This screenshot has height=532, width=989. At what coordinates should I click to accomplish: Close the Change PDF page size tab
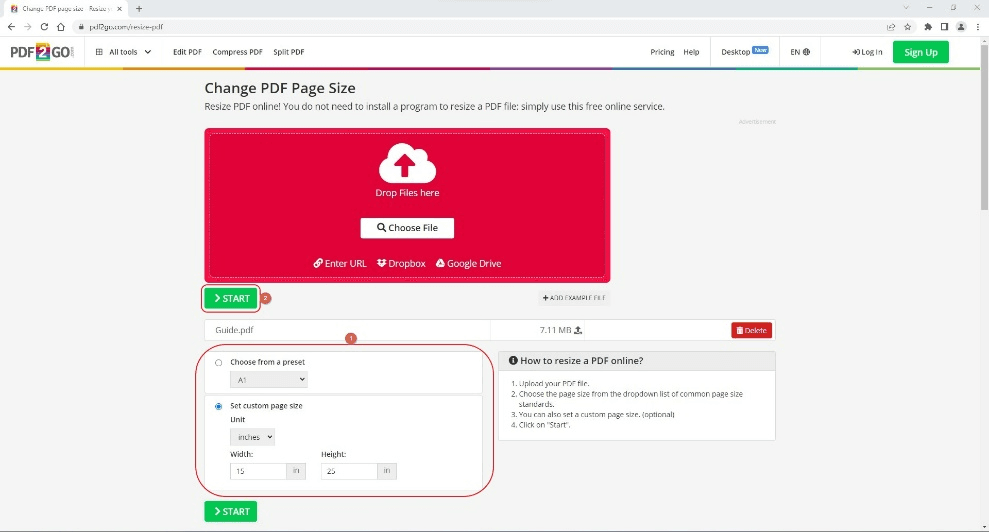coord(119,9)
